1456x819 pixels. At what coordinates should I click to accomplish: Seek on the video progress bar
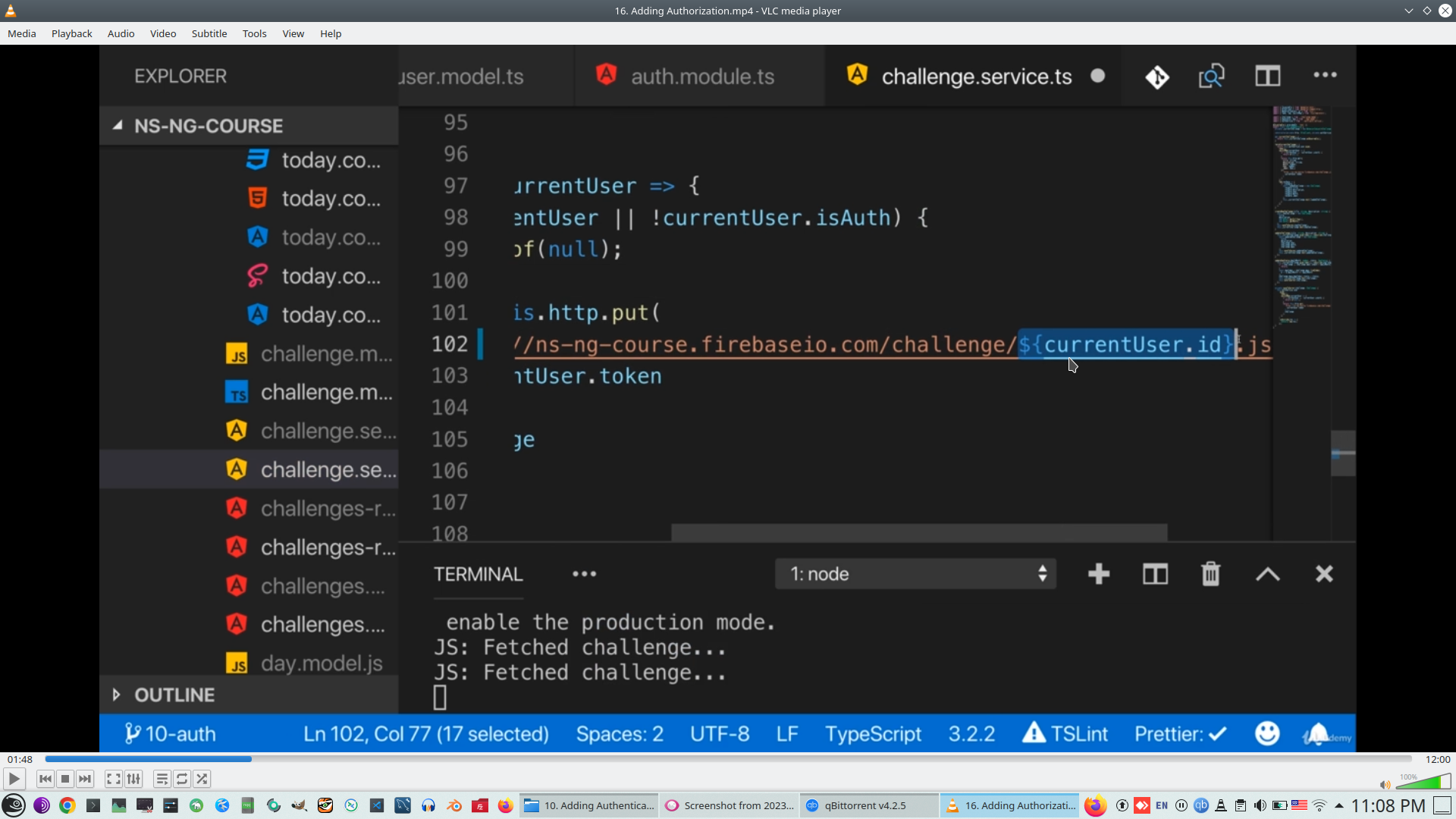[728, 759]
